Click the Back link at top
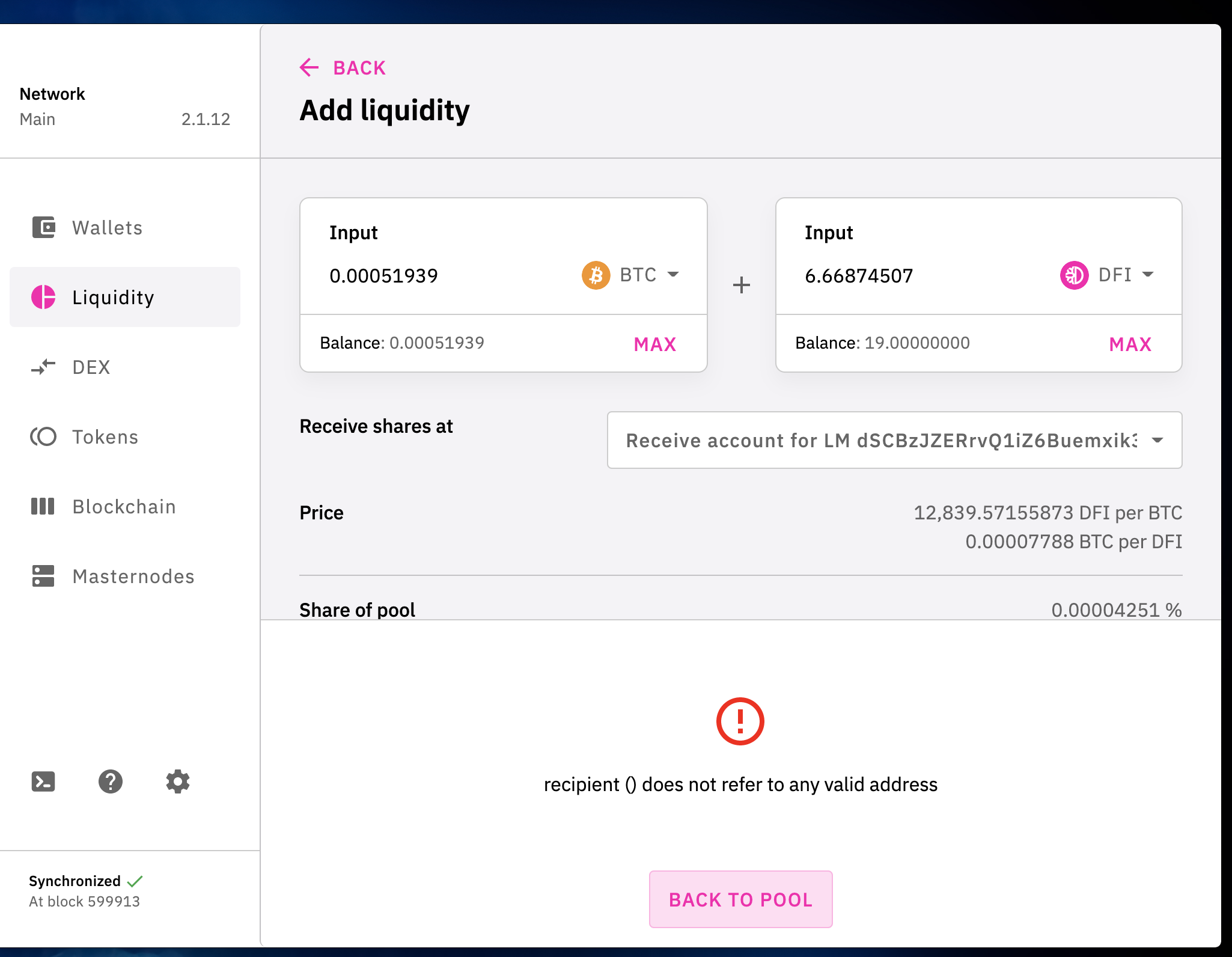 (343, 67)
